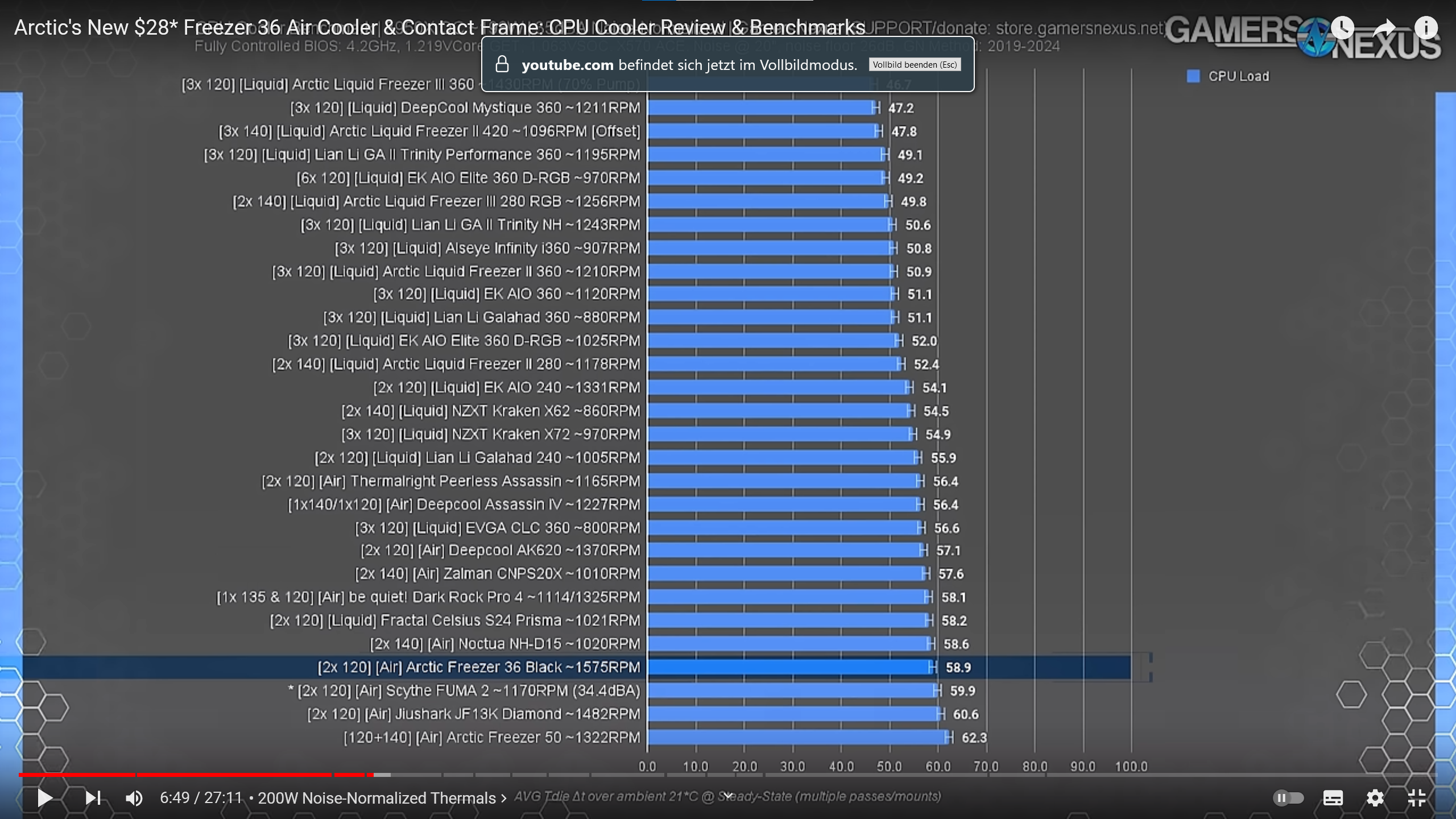This screenshot has height=819, width=1456.
Task: Open the settings gear menu
Action: [x=1375, y=798]
